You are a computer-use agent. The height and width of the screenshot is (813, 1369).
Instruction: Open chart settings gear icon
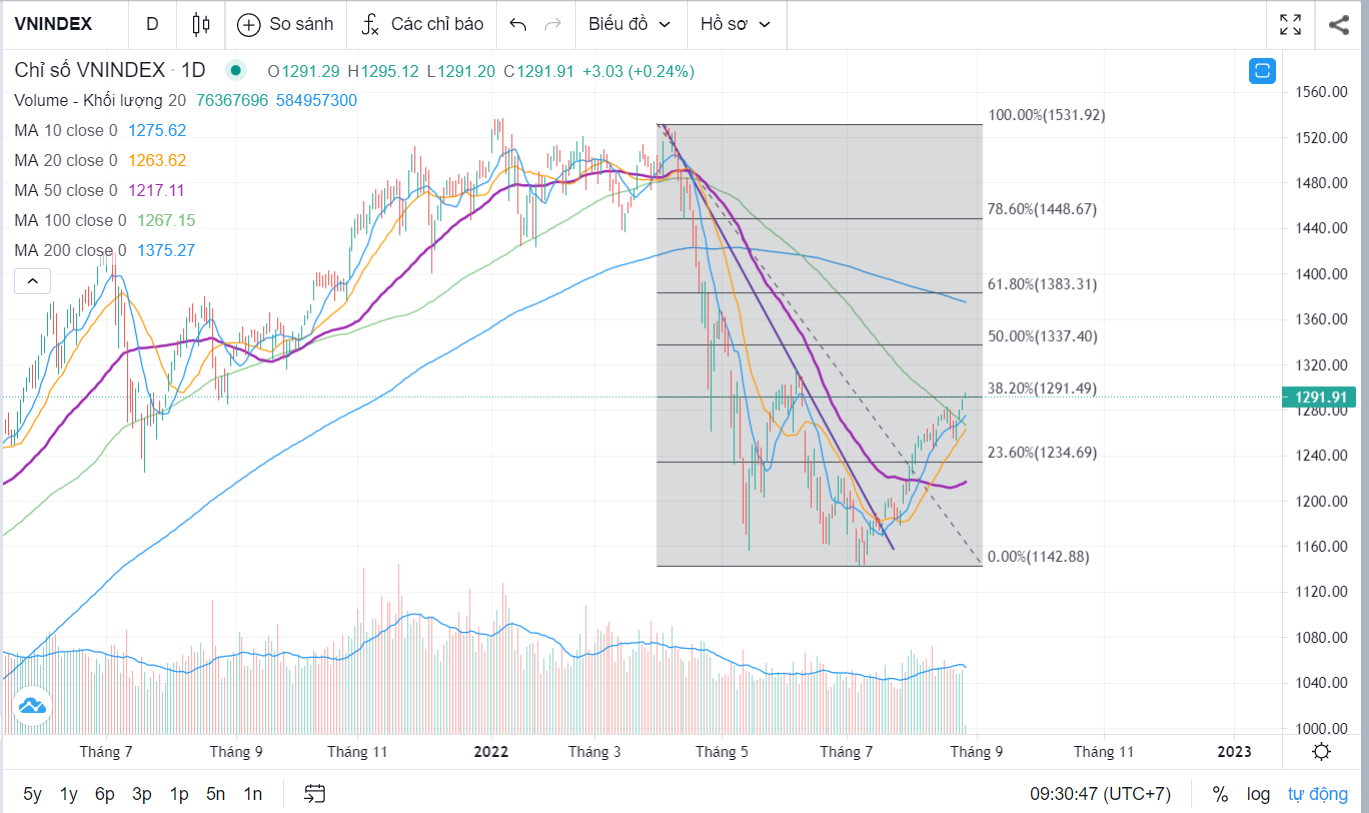point(1321,752)
